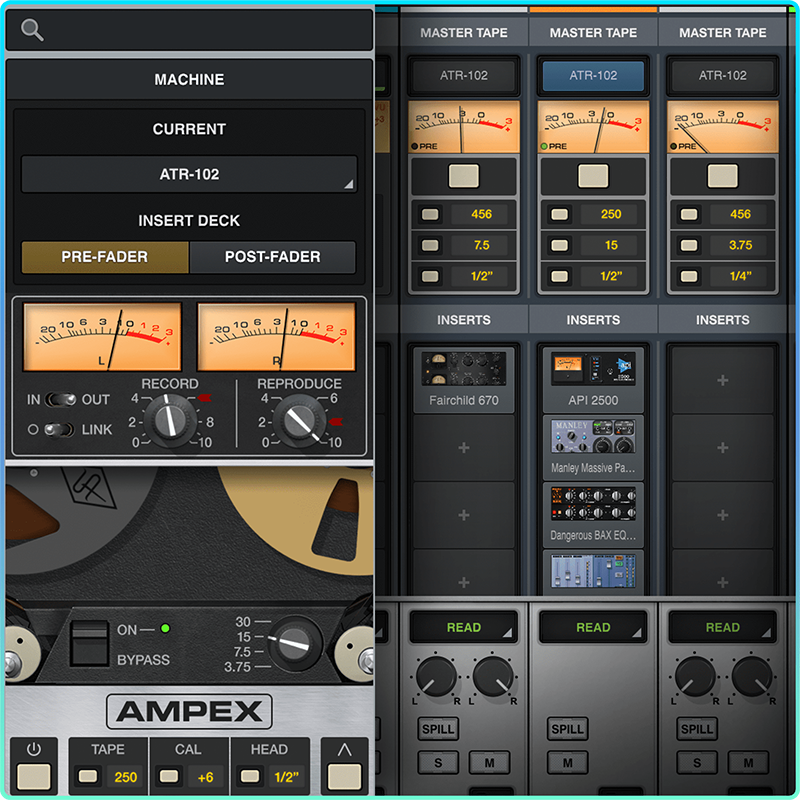The height and width of the screenshot is (800, 800).
Task: Select the highlighted blue ATR-102 button
Action: coord(593,76)
